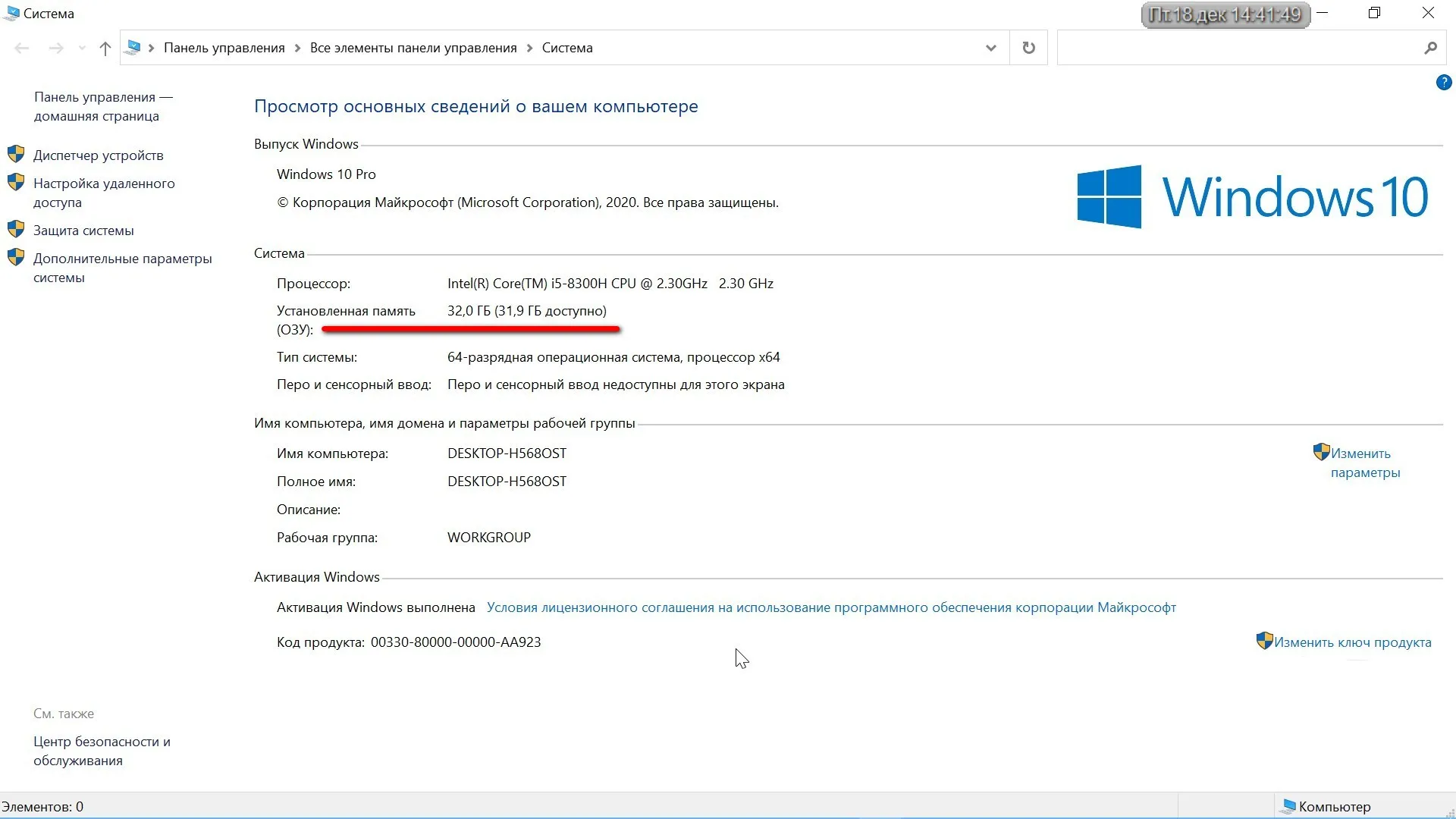Open "Диспетчер устройств" link
Screen dimensions: 1456x819
coord(98,155)
